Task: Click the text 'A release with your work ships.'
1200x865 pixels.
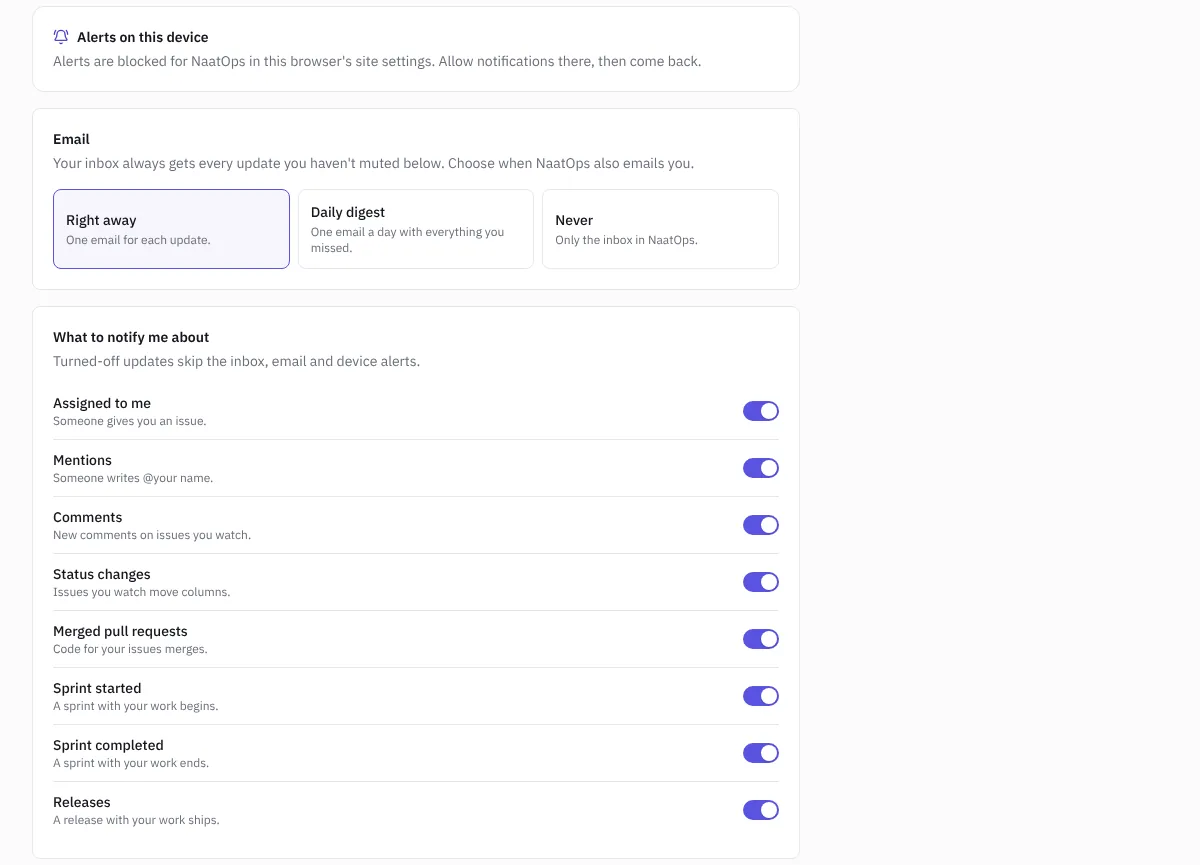Action: [x=136, y=820]
